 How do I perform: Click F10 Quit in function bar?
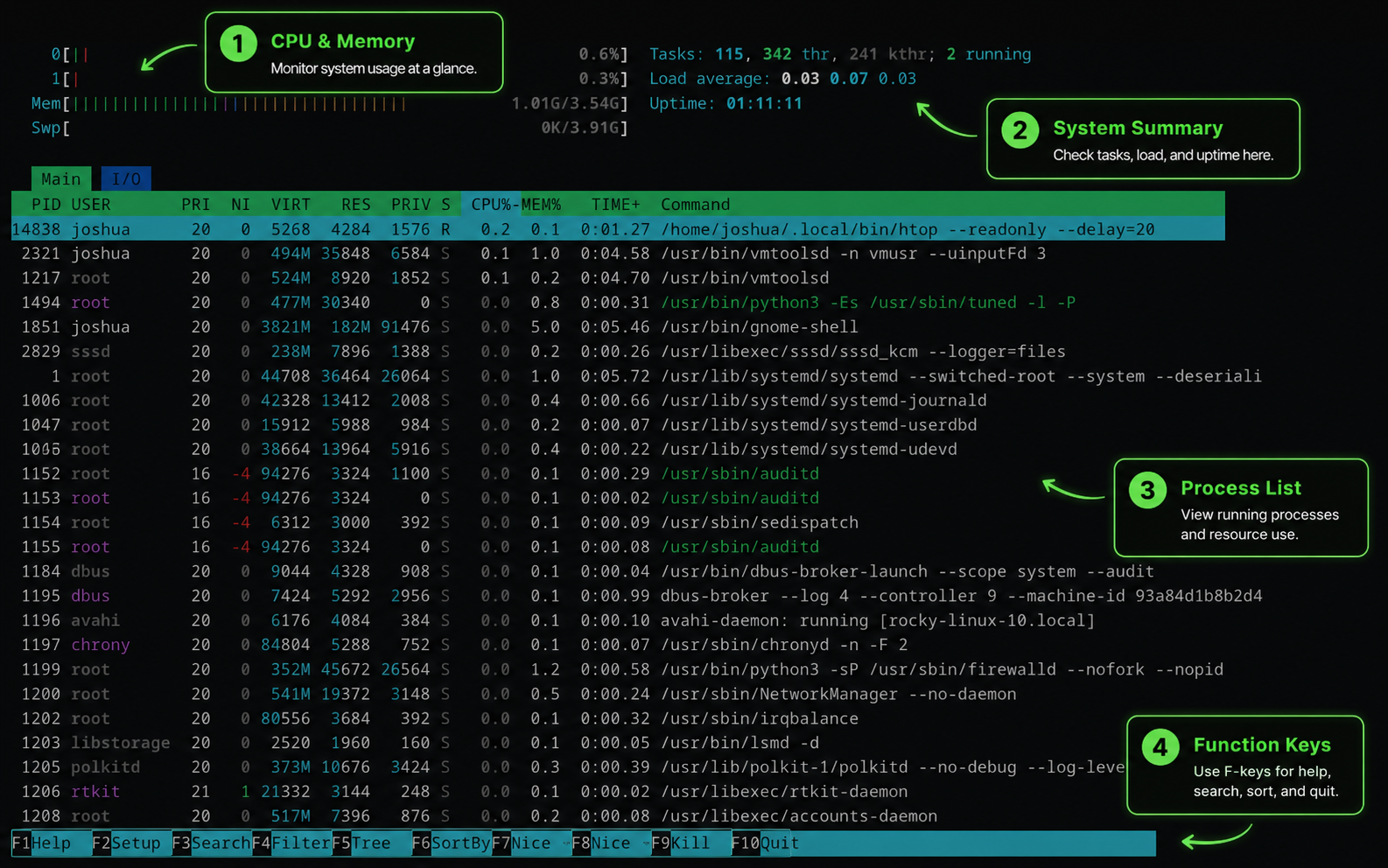pos(766,843)
